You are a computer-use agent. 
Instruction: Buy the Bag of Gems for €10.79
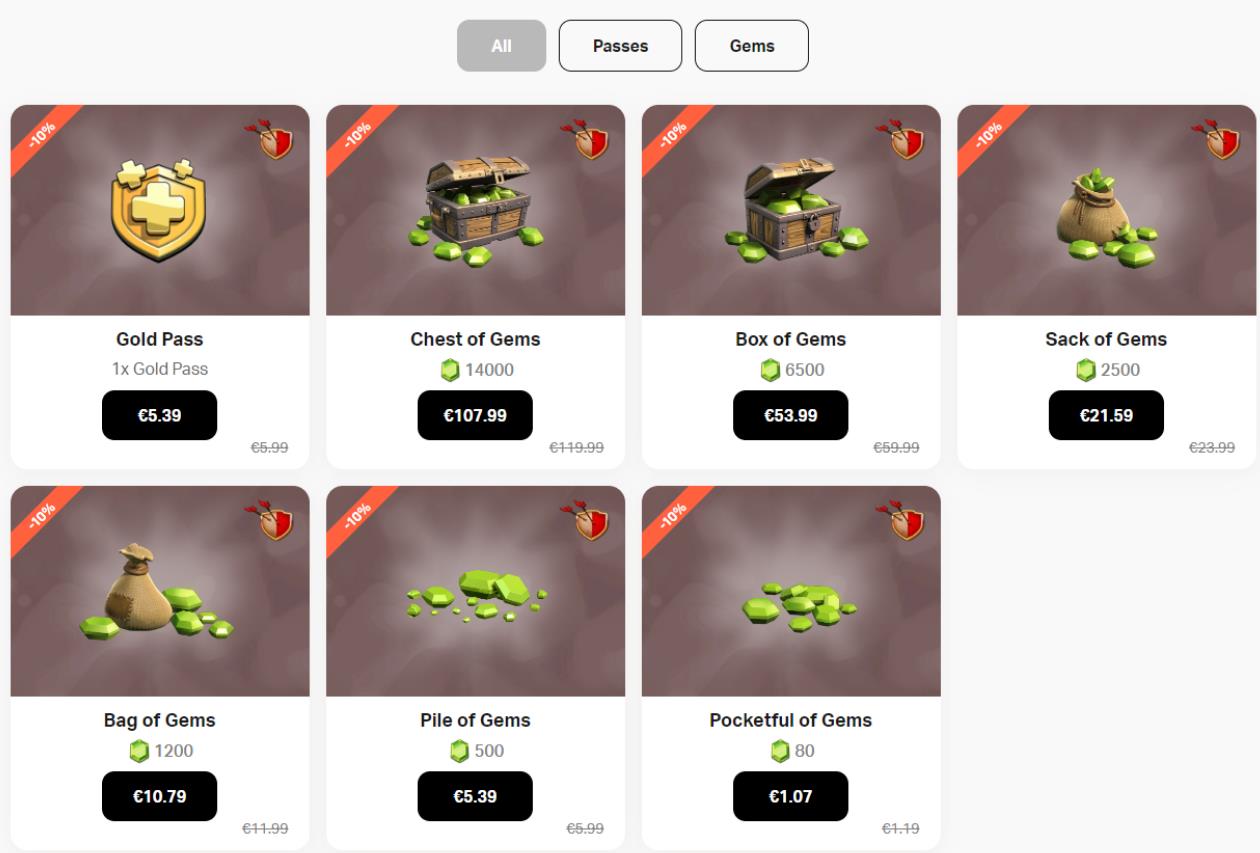tap(160, 796)
